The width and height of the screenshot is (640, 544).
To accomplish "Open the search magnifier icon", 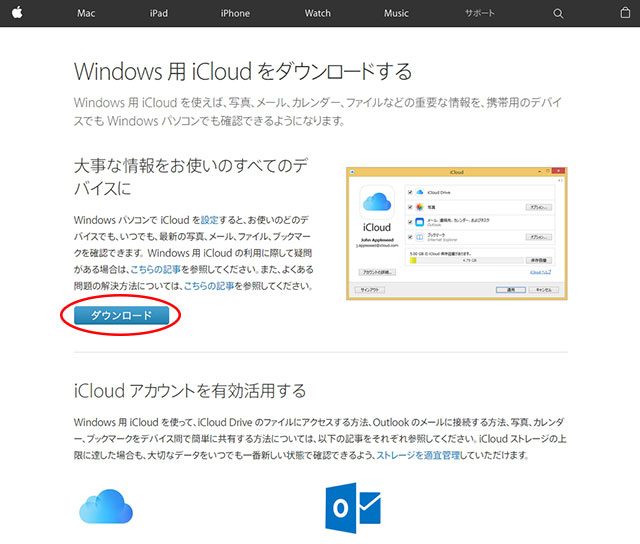I will click(x=558, y=13).
